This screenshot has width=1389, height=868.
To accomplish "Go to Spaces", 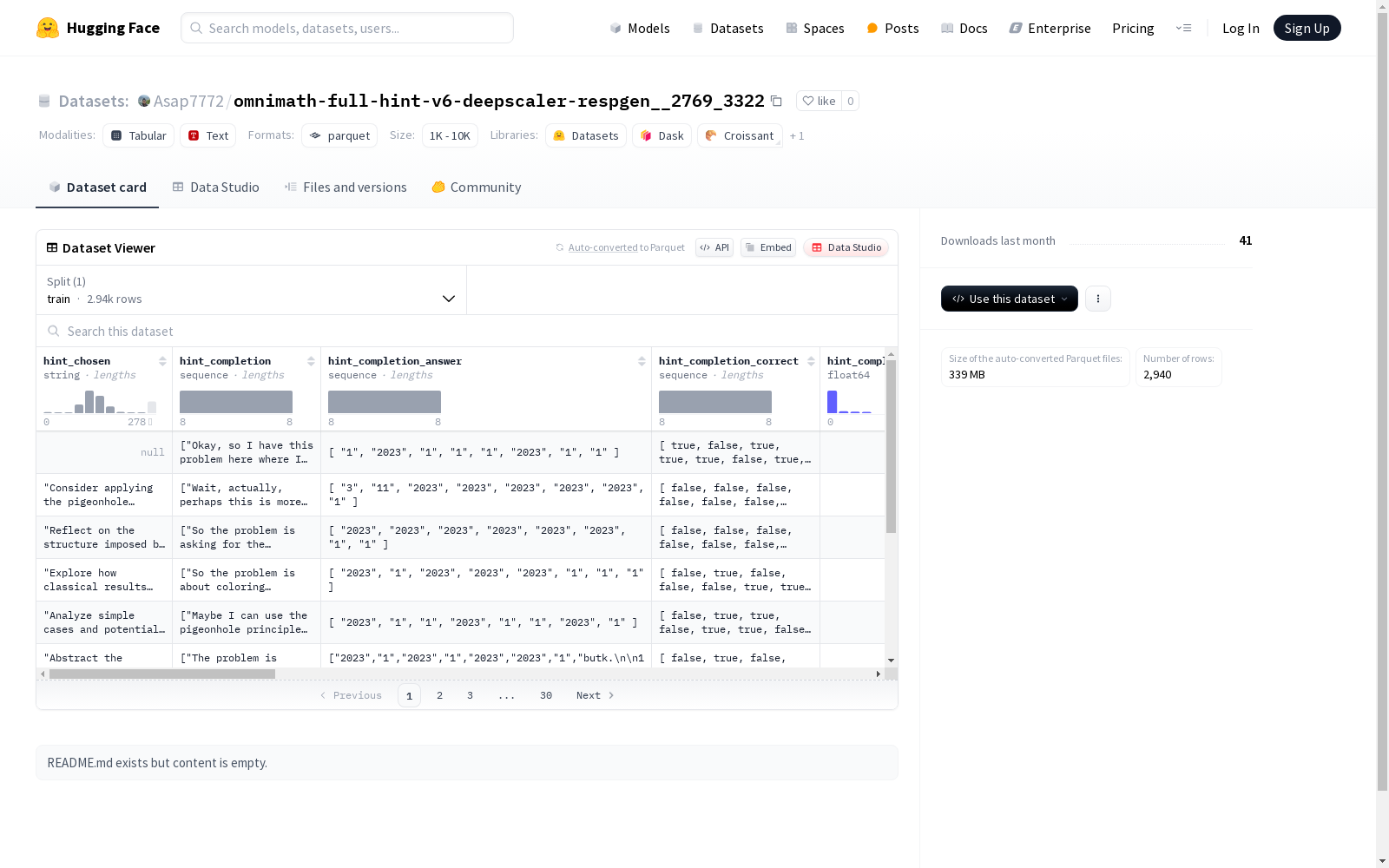I will click(x=814, y=28).
